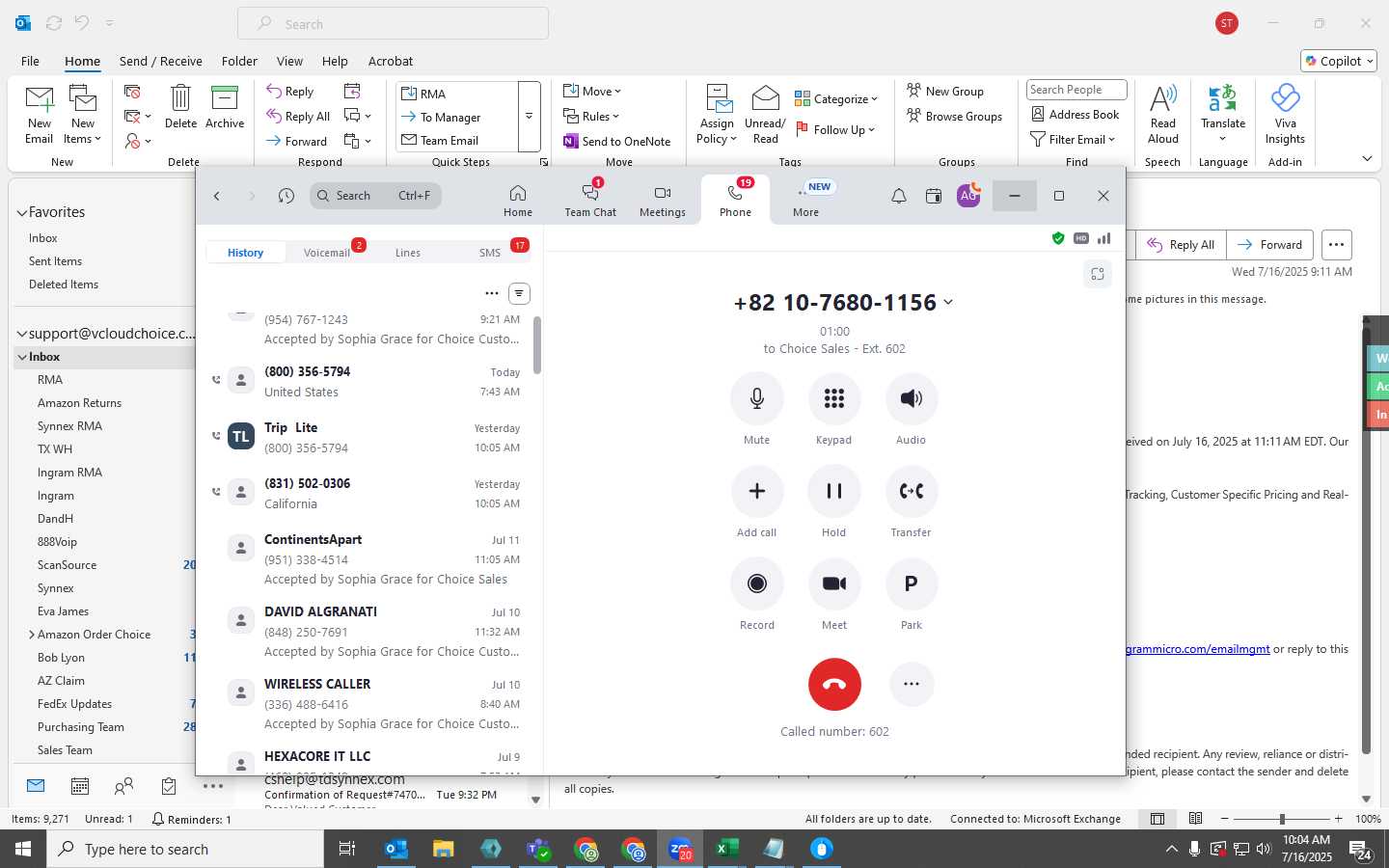Open Zoom calendar icon
The image size is (1389, 868).
pos(933,196)
